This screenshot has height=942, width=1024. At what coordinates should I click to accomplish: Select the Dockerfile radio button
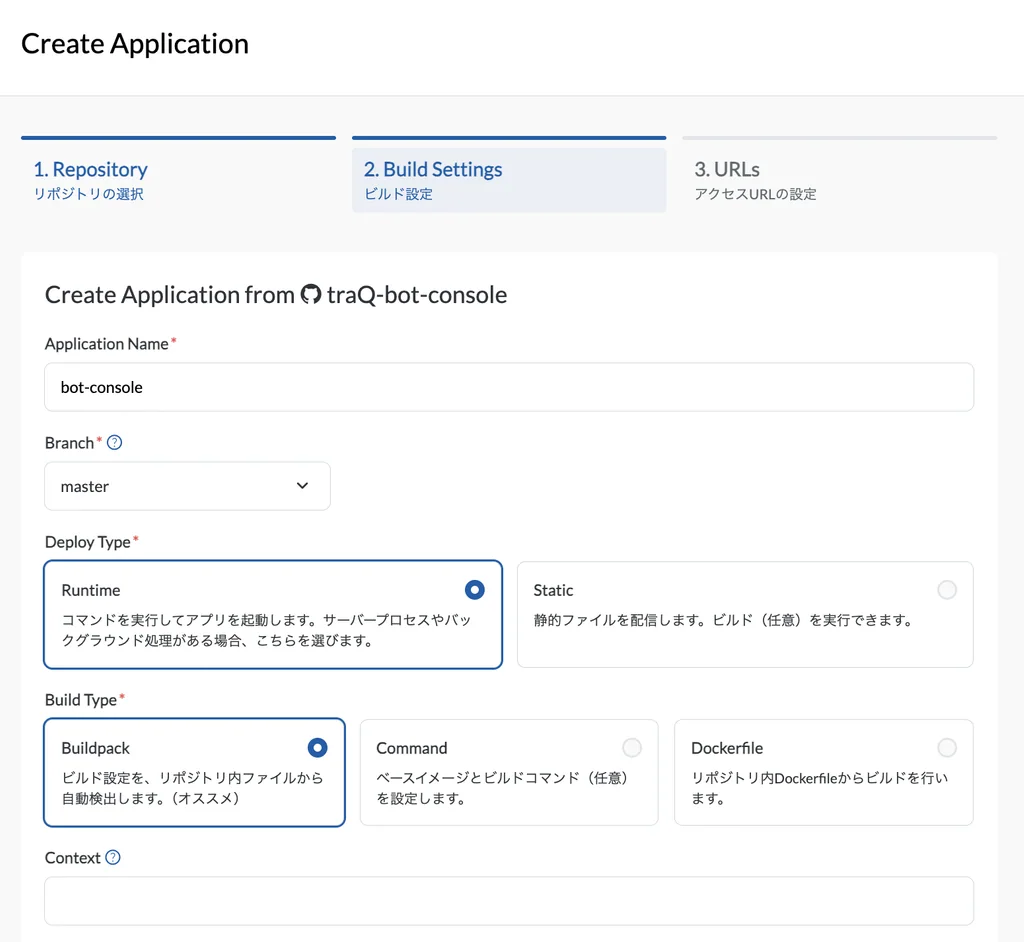coord(947,747)
